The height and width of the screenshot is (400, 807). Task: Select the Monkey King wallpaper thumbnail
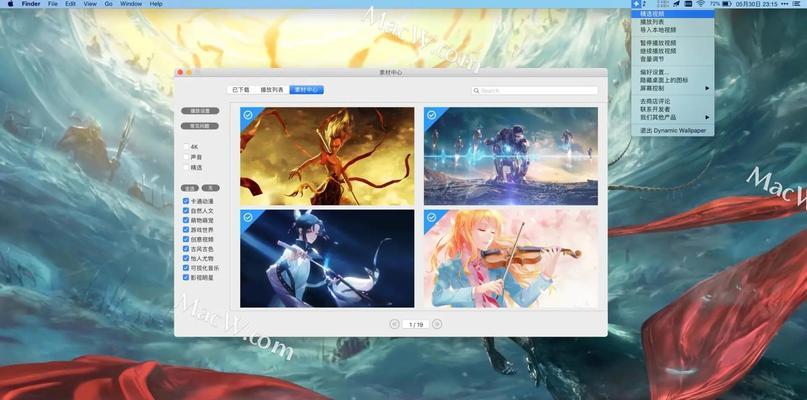(327, 156)
